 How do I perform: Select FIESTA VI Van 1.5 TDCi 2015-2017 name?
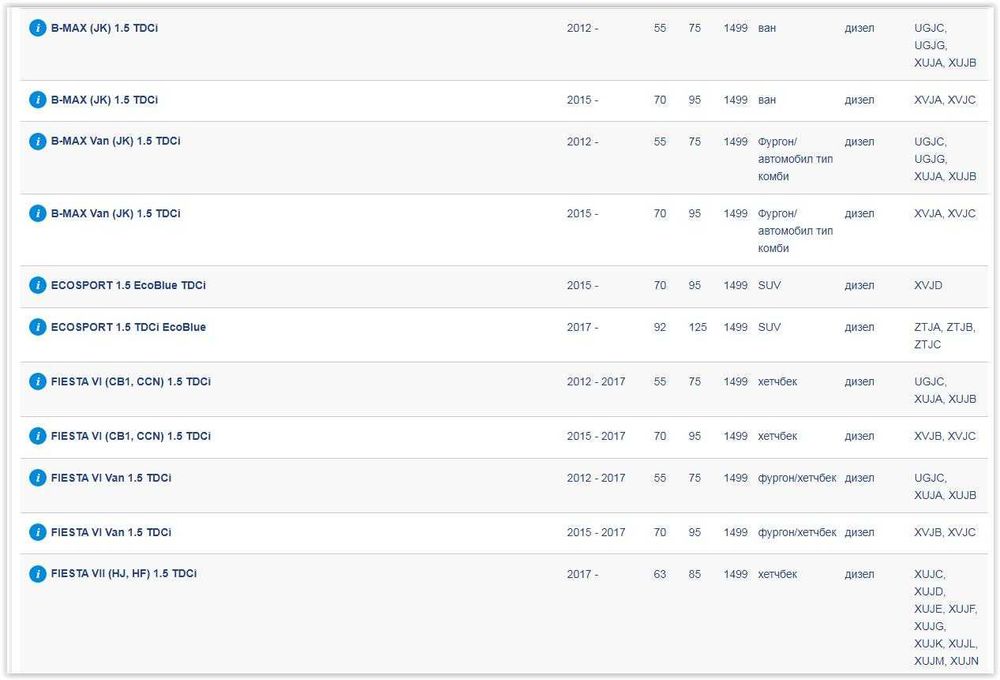click(x=110, y=532)
